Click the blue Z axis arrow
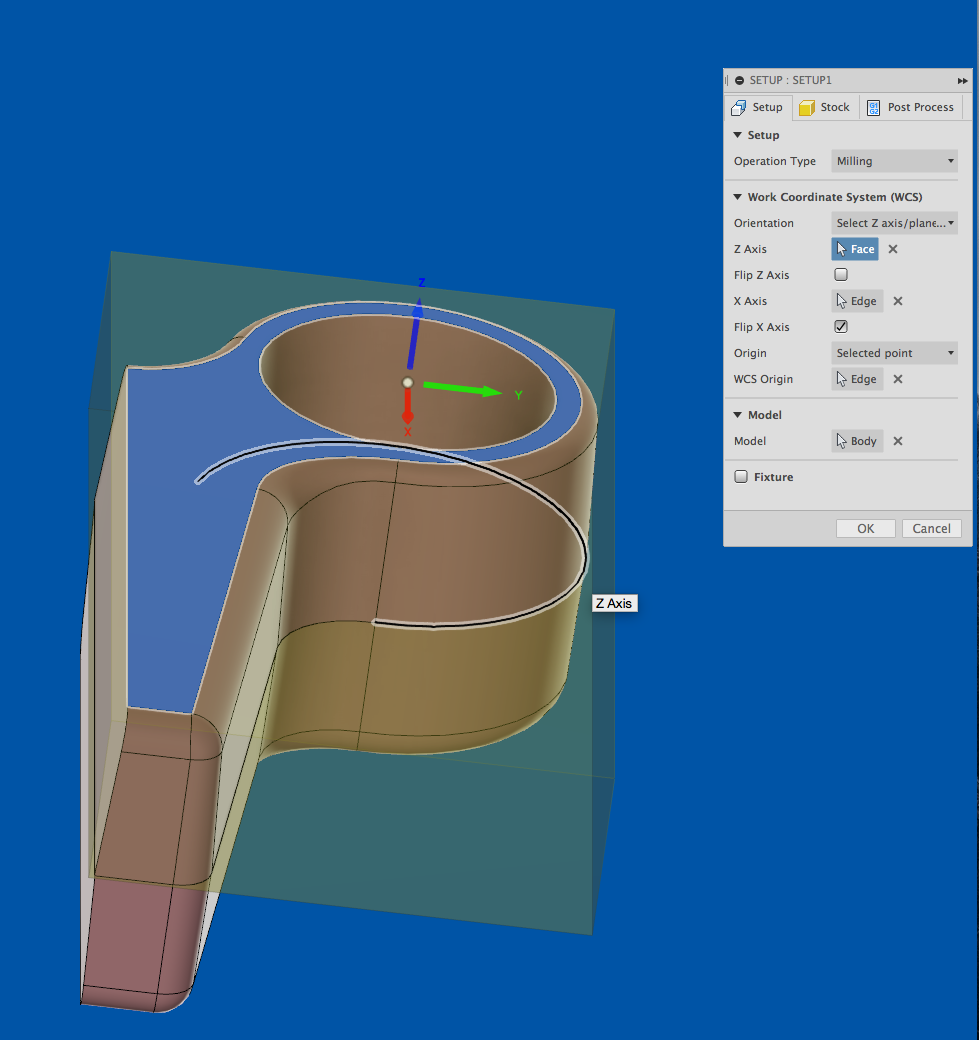The height and width of the screenshot is (1040, 979). 415,334
